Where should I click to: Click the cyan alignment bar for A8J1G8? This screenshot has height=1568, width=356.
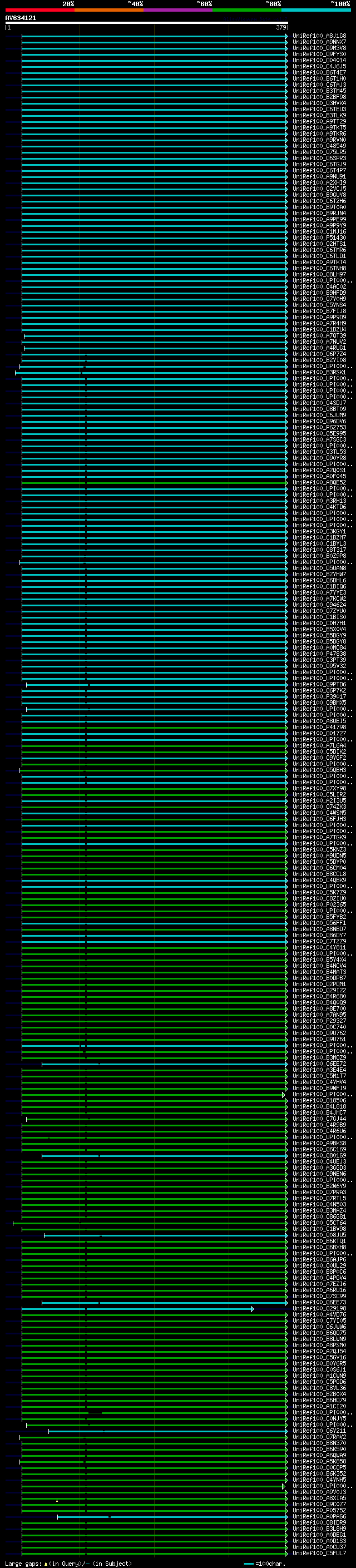click(154, 36)
